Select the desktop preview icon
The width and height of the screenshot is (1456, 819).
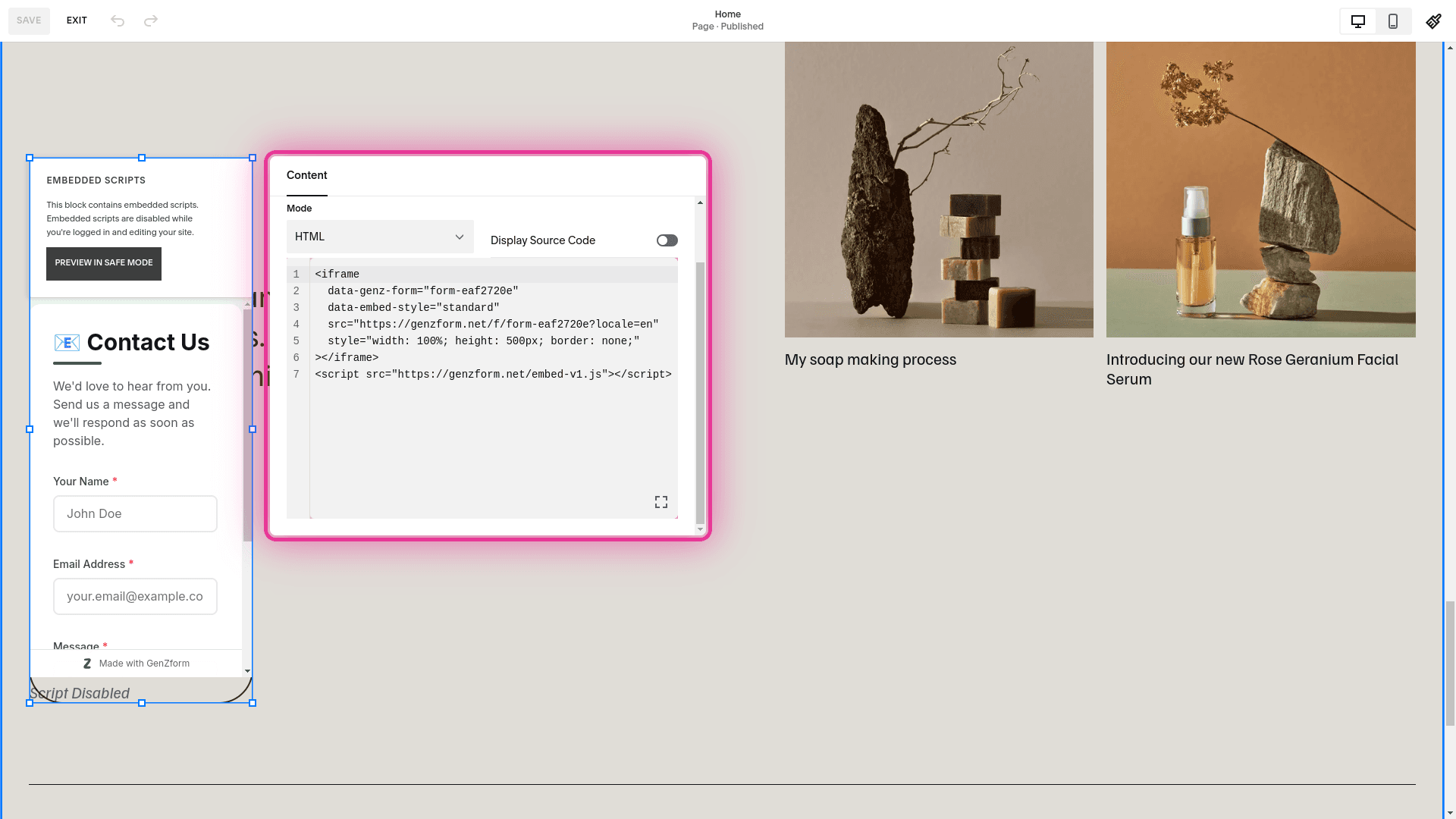[x=1357, y=20]
